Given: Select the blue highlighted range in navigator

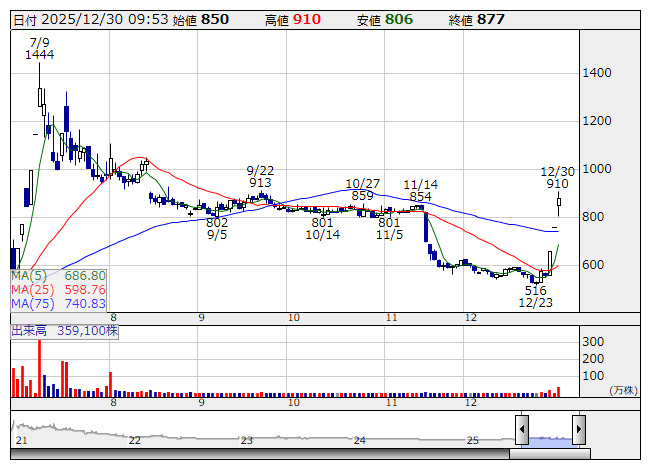Looking at the screenshot, I should 551,441.
